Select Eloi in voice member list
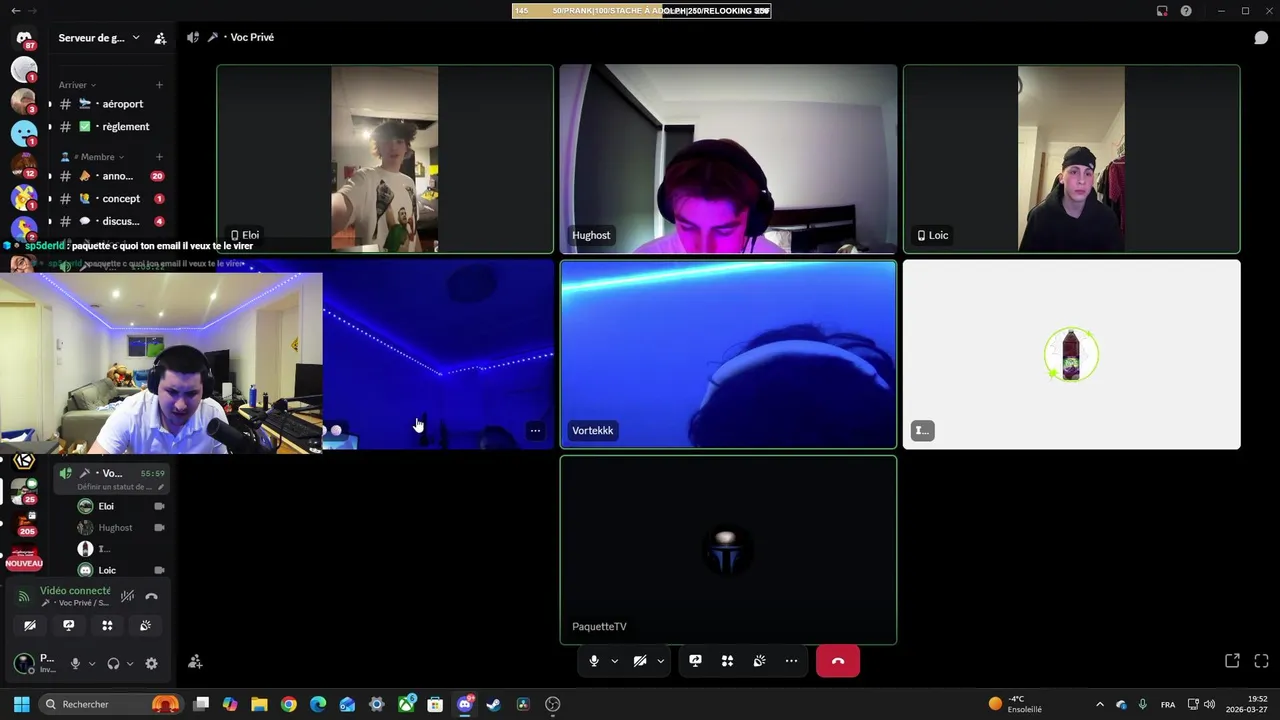Screen dimensions: 1280x720 click(121, 506)
